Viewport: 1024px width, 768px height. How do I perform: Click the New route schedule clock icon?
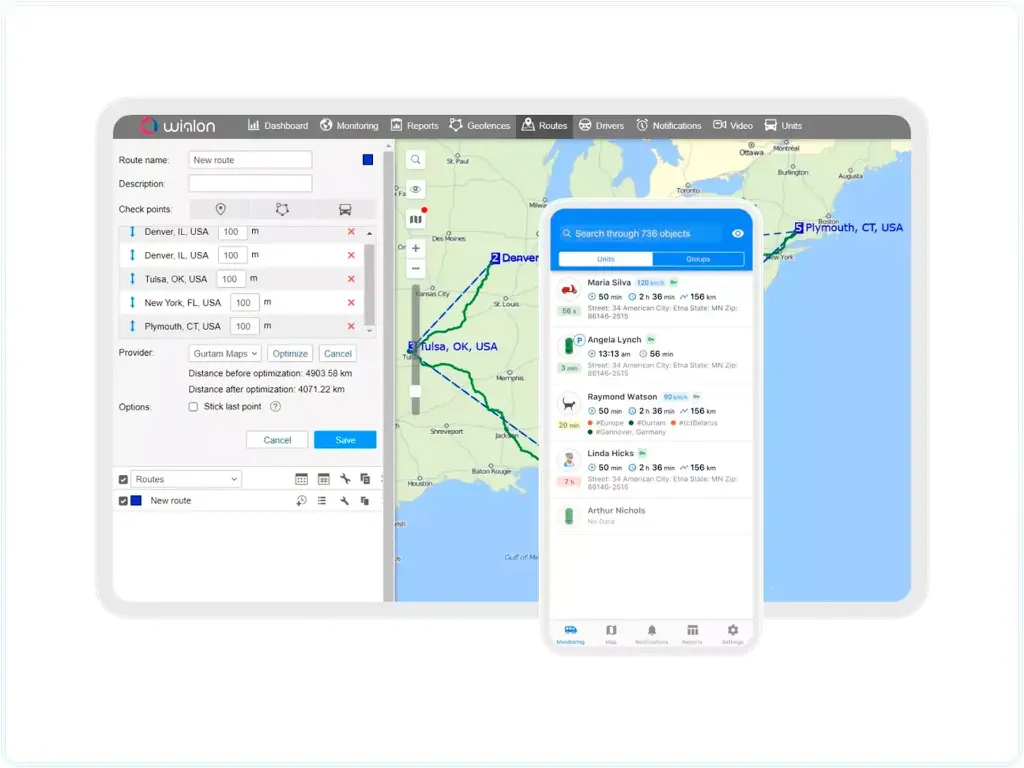[301, 501]
